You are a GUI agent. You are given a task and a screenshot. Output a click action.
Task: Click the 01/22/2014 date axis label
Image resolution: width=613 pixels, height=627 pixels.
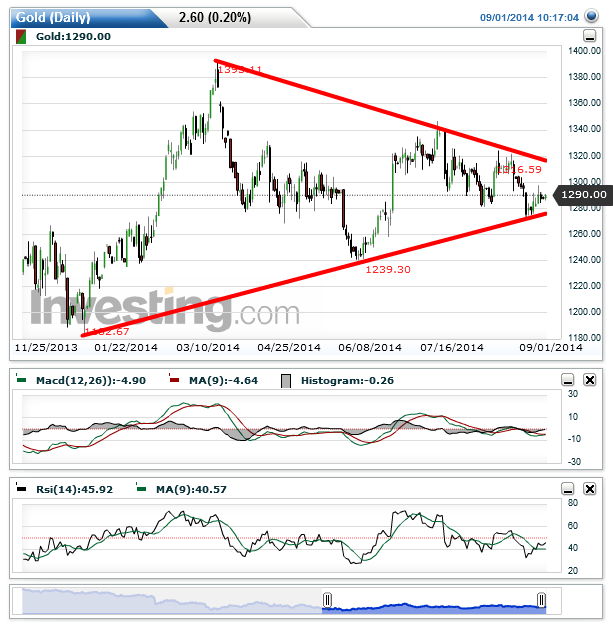(x=126, y=347)
